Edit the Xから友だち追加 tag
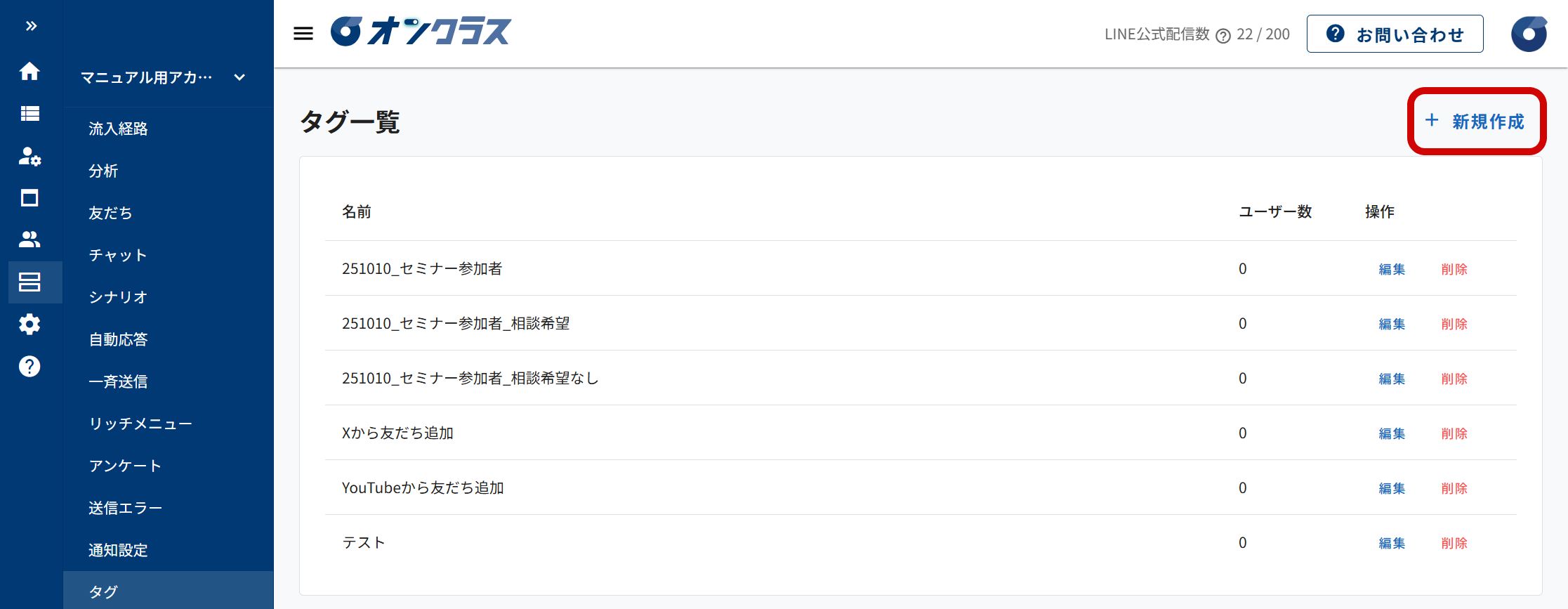The height and width of the screenshot is (609, 1568). (1392, 433)
